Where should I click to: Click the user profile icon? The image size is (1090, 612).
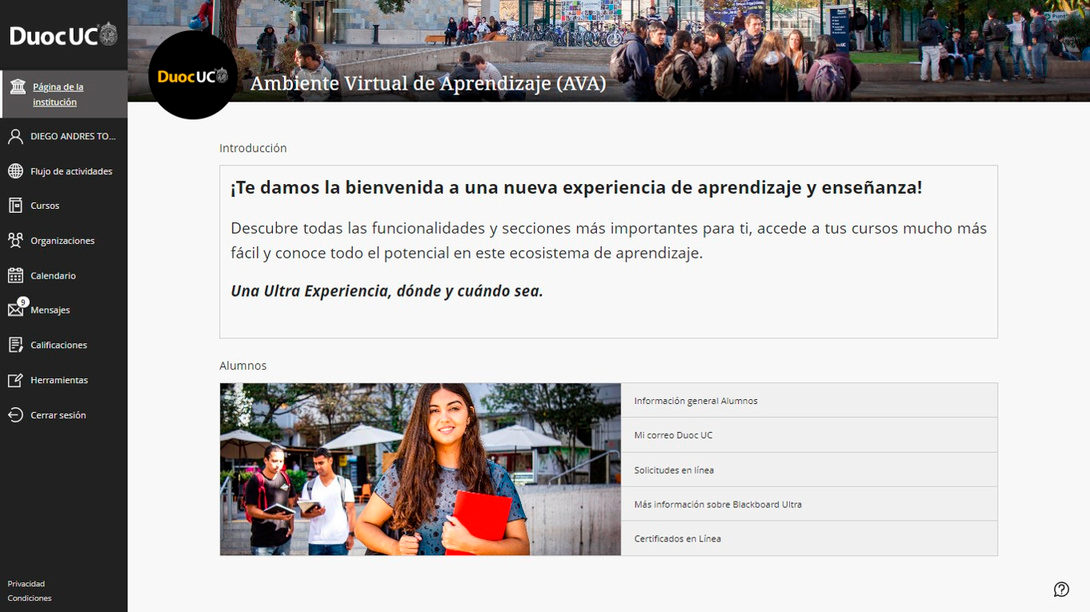[x=15, y=136]
